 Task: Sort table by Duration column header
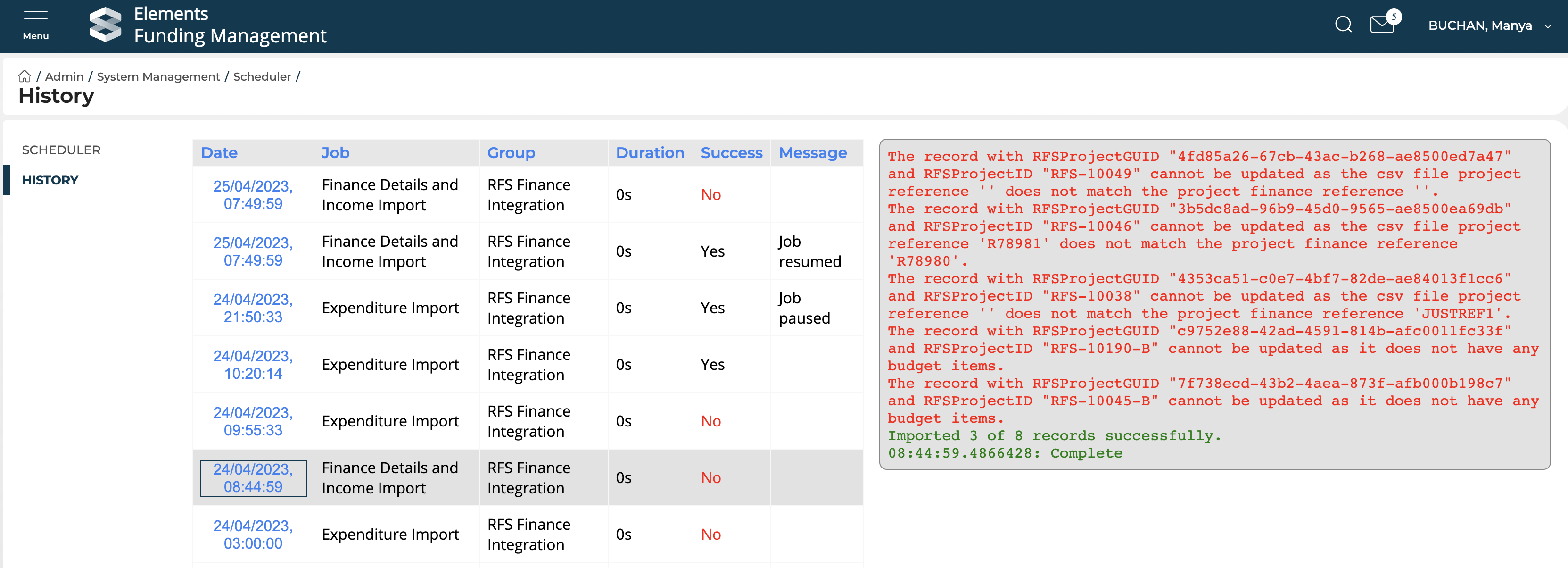point(650,153)
